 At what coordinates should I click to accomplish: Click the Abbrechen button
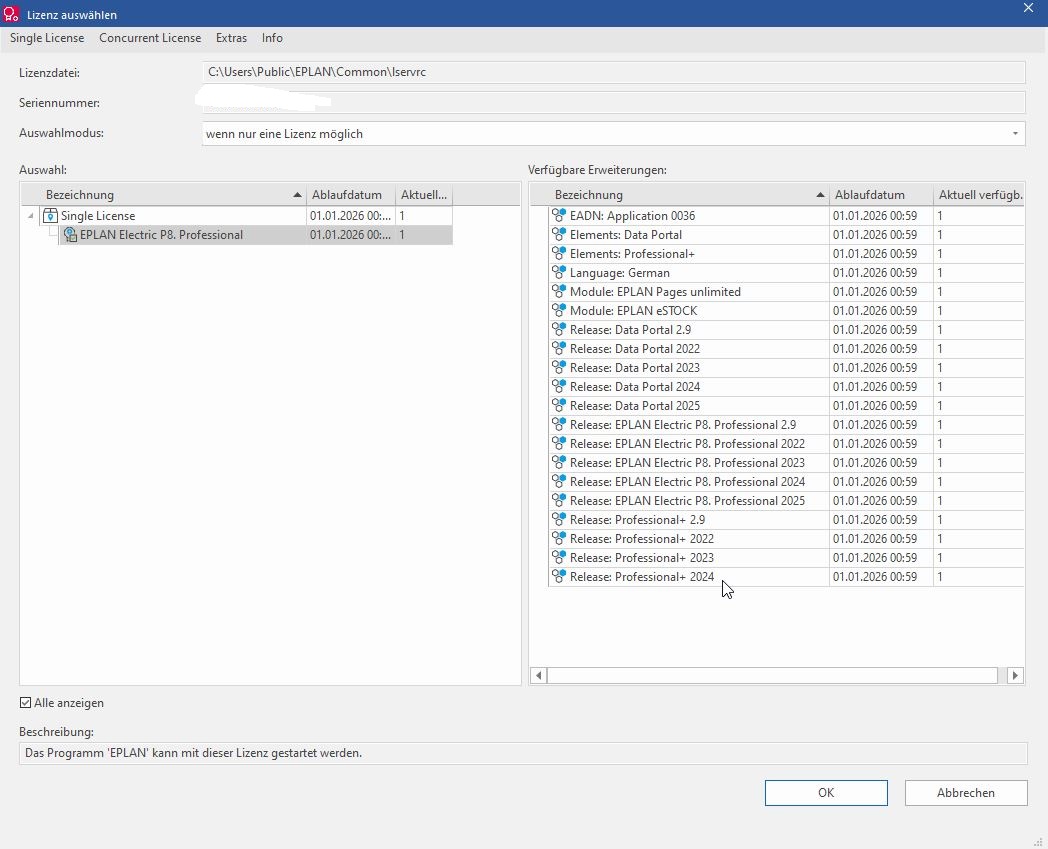(966, 793)
